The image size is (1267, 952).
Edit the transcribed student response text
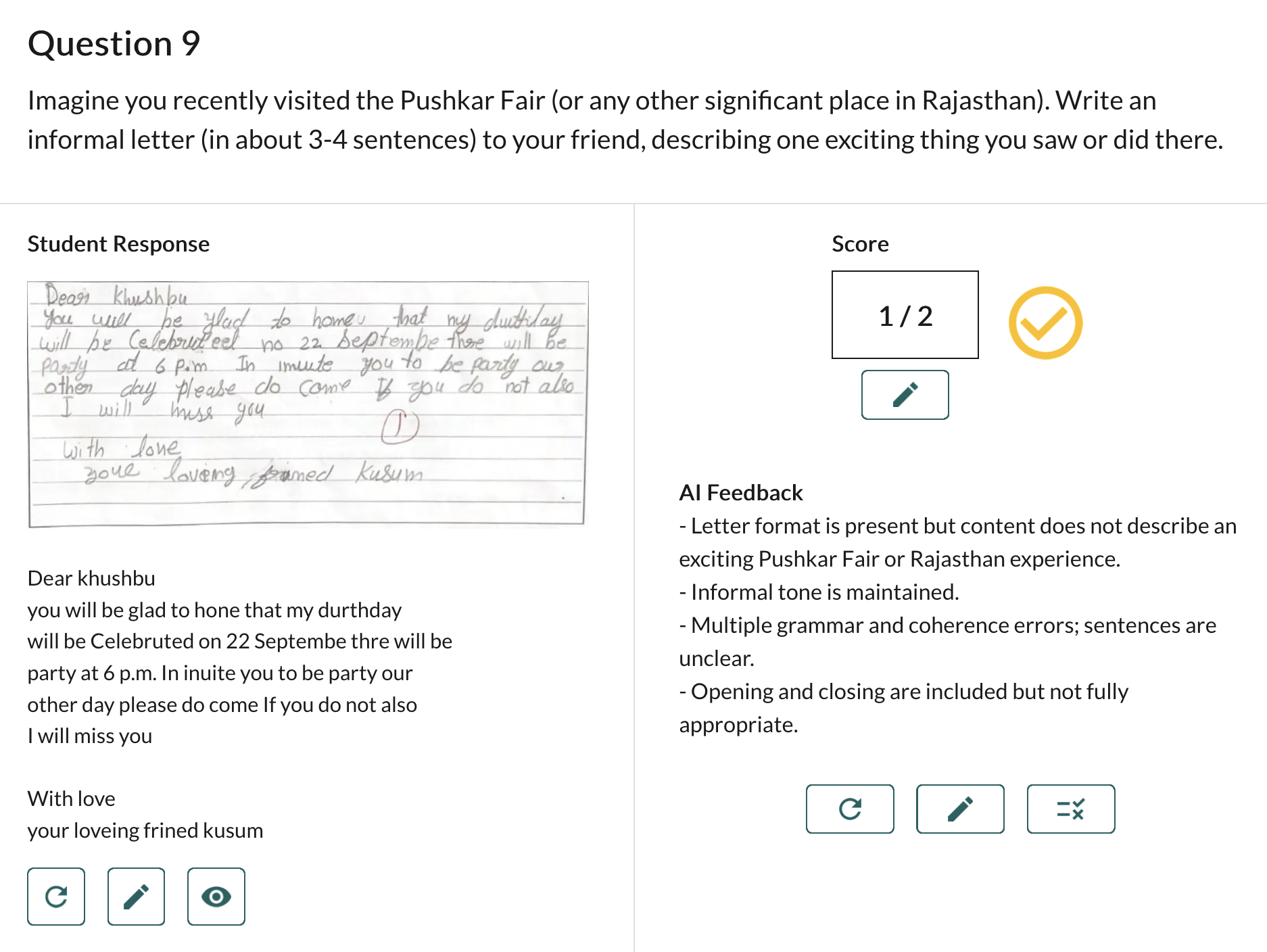[136, 897]
